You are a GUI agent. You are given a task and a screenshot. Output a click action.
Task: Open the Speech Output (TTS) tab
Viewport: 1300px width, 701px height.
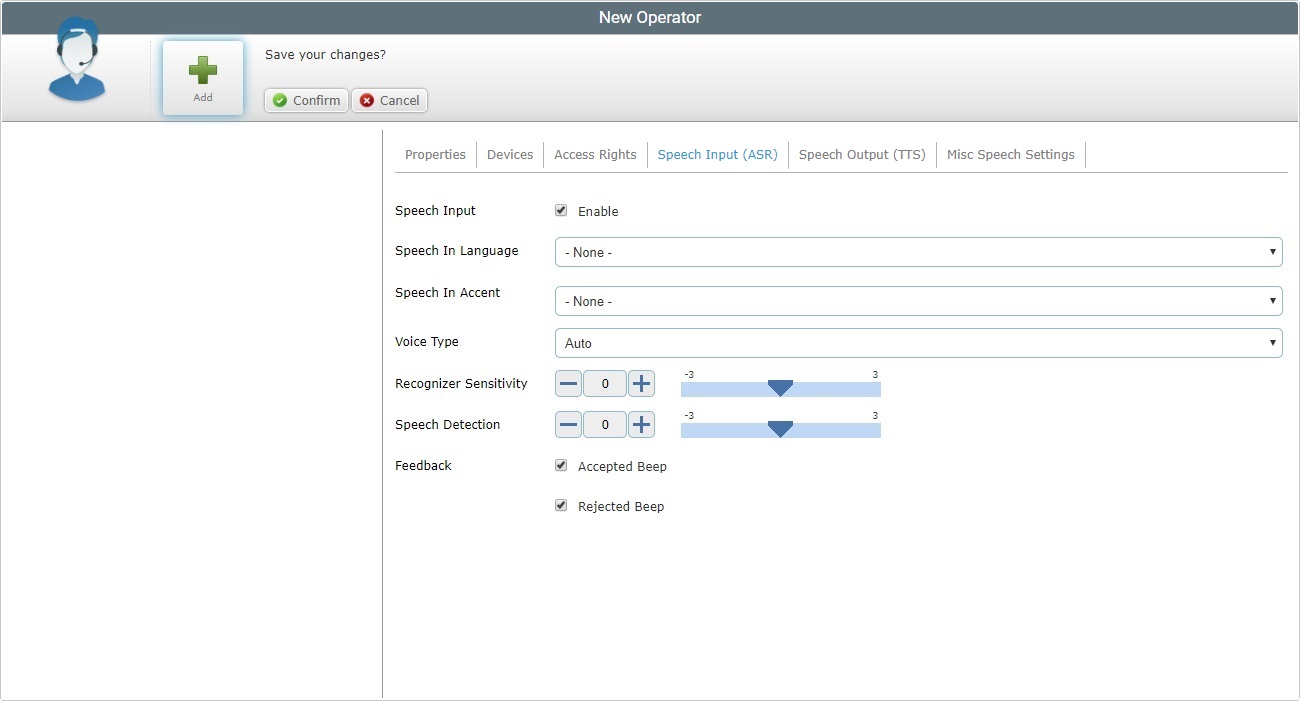pyautogui.click(x=861, y=155)
